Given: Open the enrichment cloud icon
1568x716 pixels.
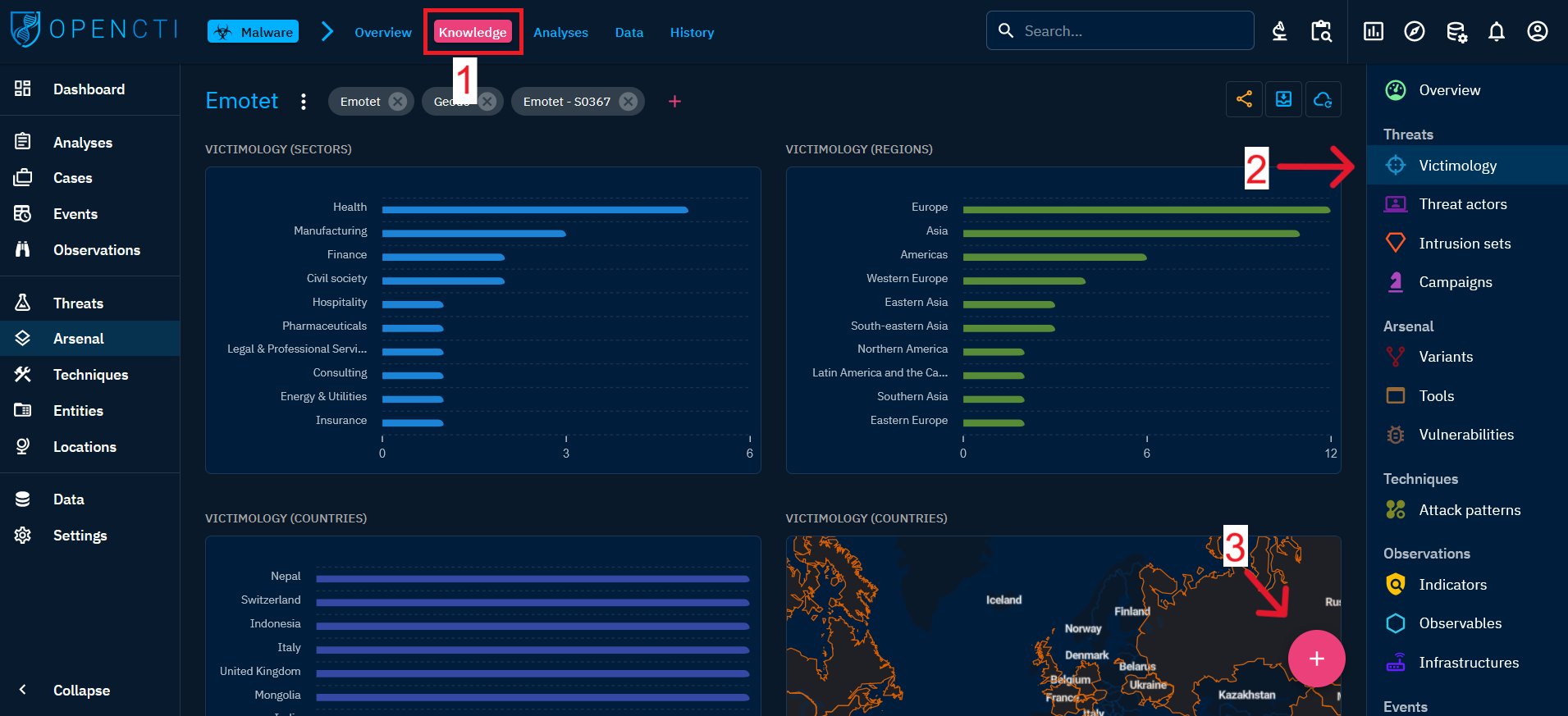Looking at the screenshot, I should pos(1323,100).
